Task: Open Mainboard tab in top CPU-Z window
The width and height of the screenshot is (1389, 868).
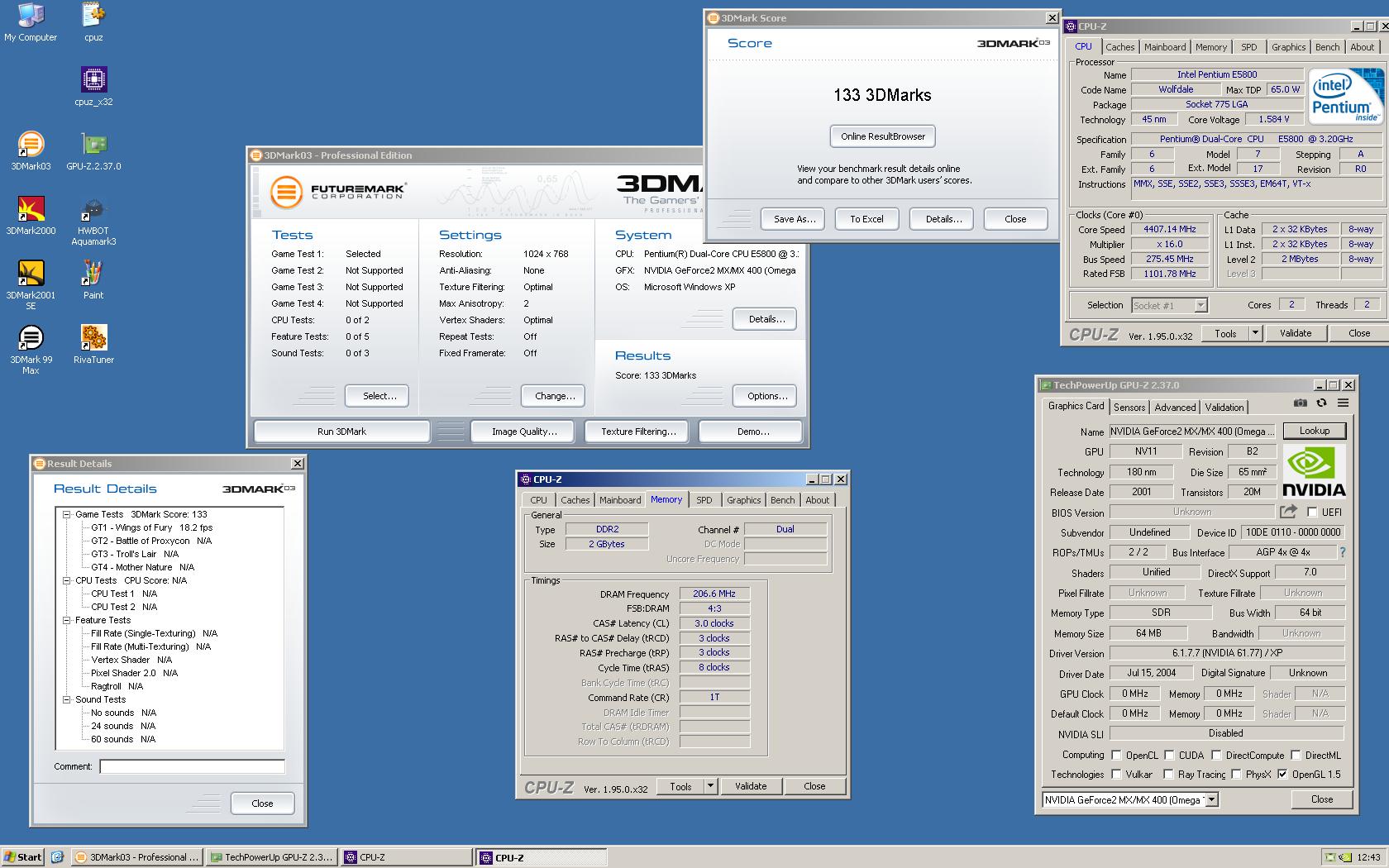Action: (1165, 47)
